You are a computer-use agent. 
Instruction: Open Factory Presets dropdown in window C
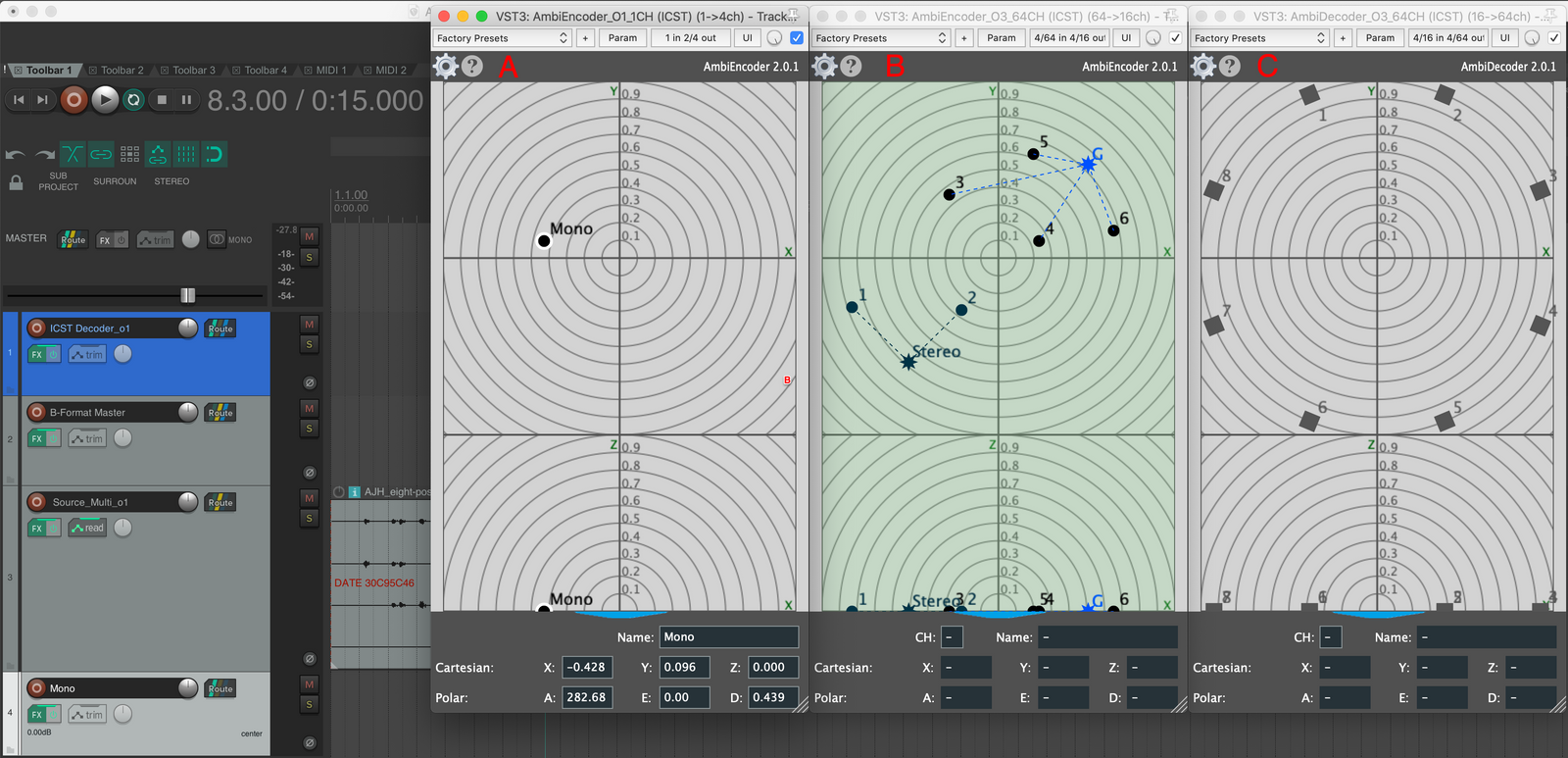pyautogui.click(x=1259, y=37)
